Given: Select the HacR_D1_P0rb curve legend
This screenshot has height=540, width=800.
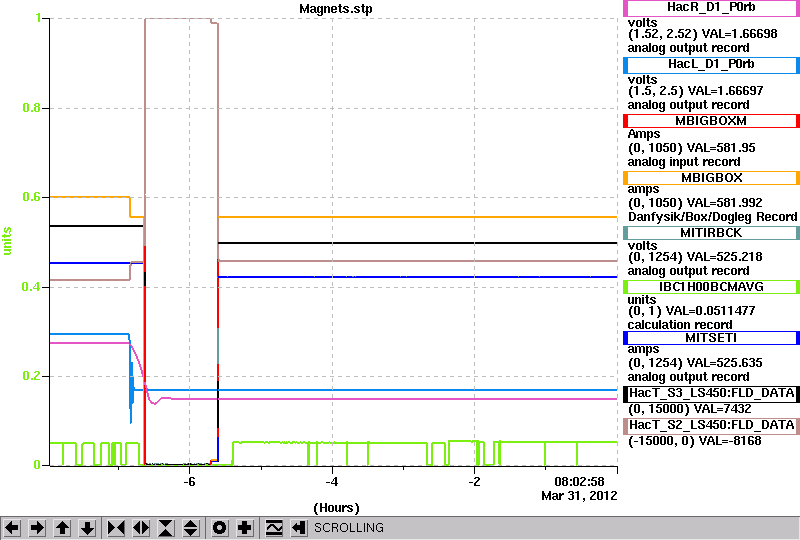Looking at the screenshot, I should [x=711, y=8].
